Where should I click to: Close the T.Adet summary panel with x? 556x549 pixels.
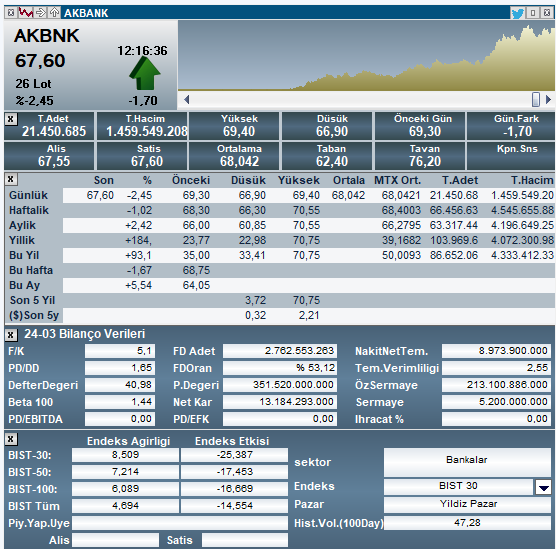click(x=11, y=119)
